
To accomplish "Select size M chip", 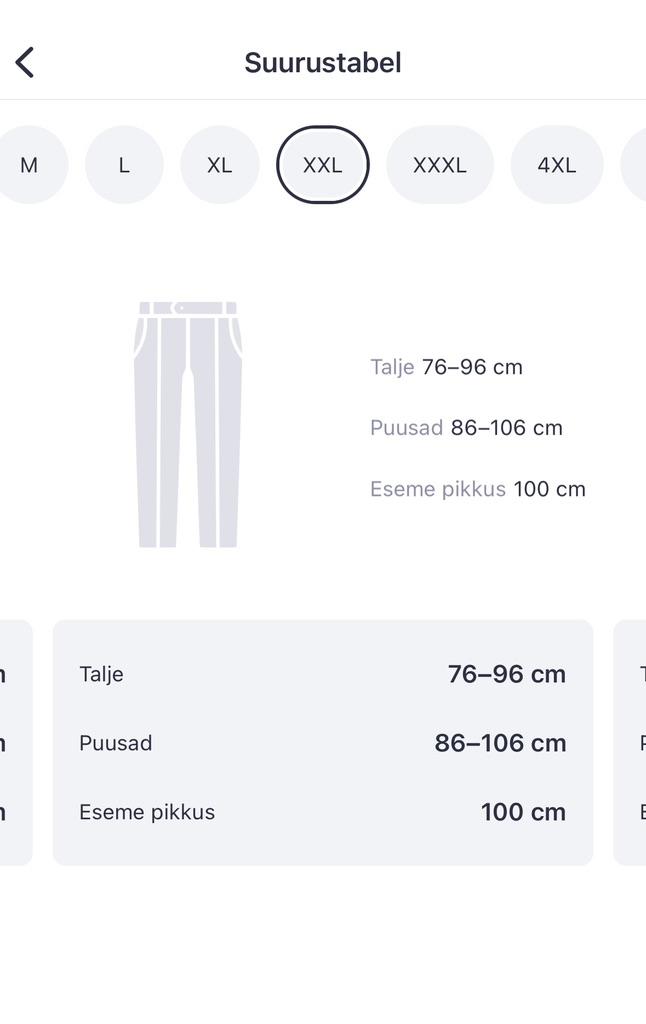I will point(29,165).
